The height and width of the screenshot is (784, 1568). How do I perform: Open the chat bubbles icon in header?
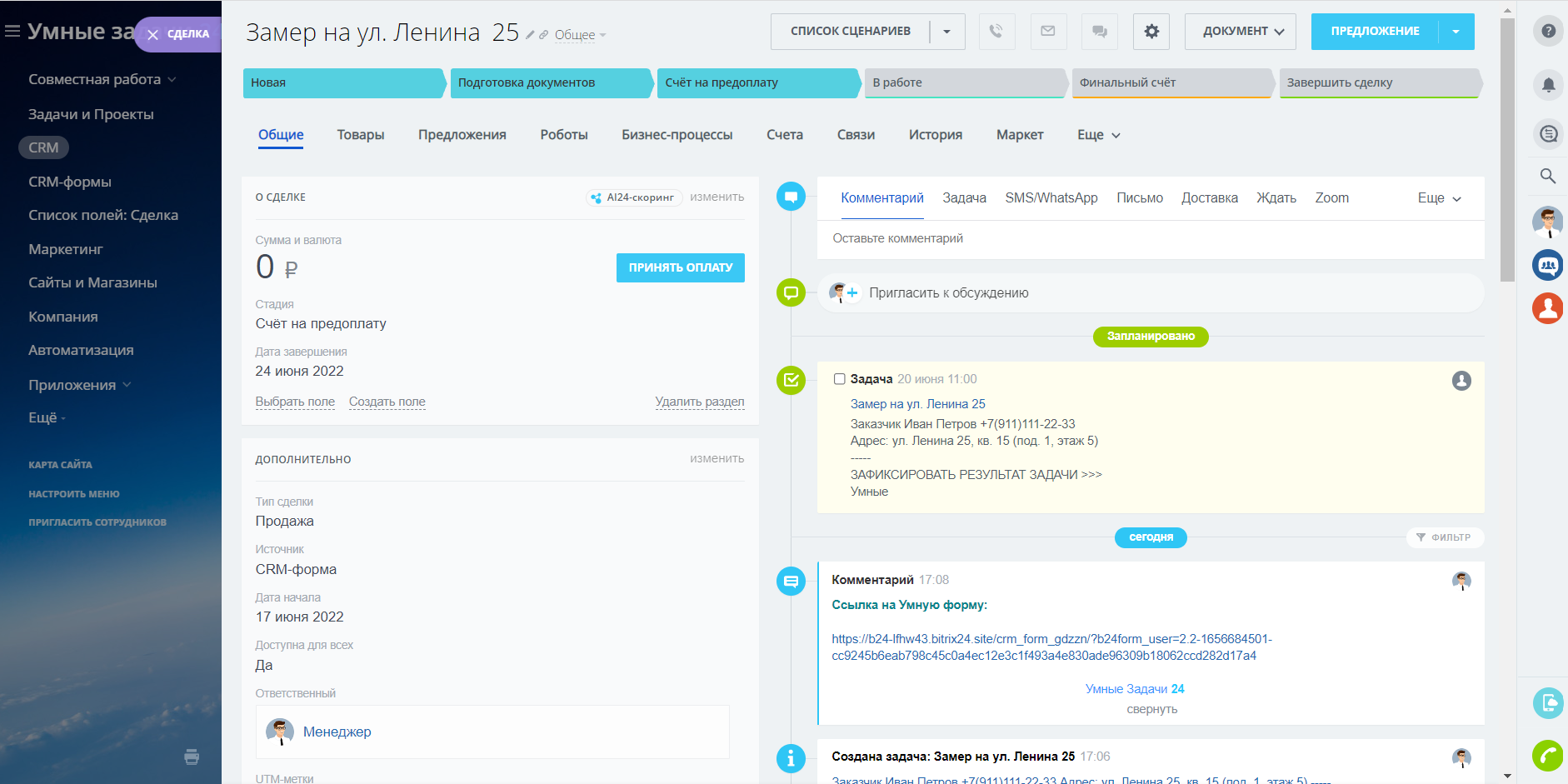point(1100,32)
